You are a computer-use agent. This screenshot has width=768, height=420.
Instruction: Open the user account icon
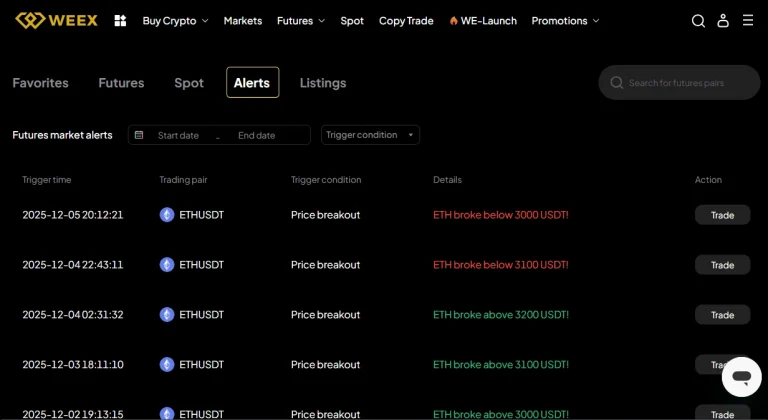[723, 21]
